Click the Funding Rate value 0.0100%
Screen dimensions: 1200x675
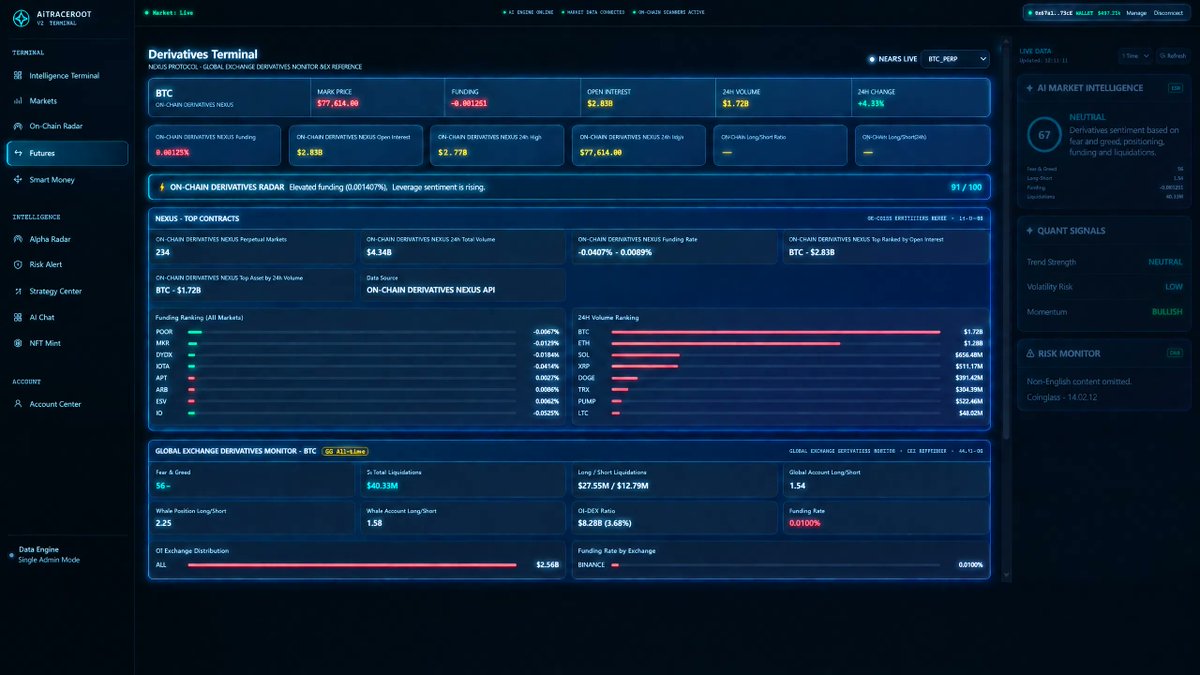[805, 522]
